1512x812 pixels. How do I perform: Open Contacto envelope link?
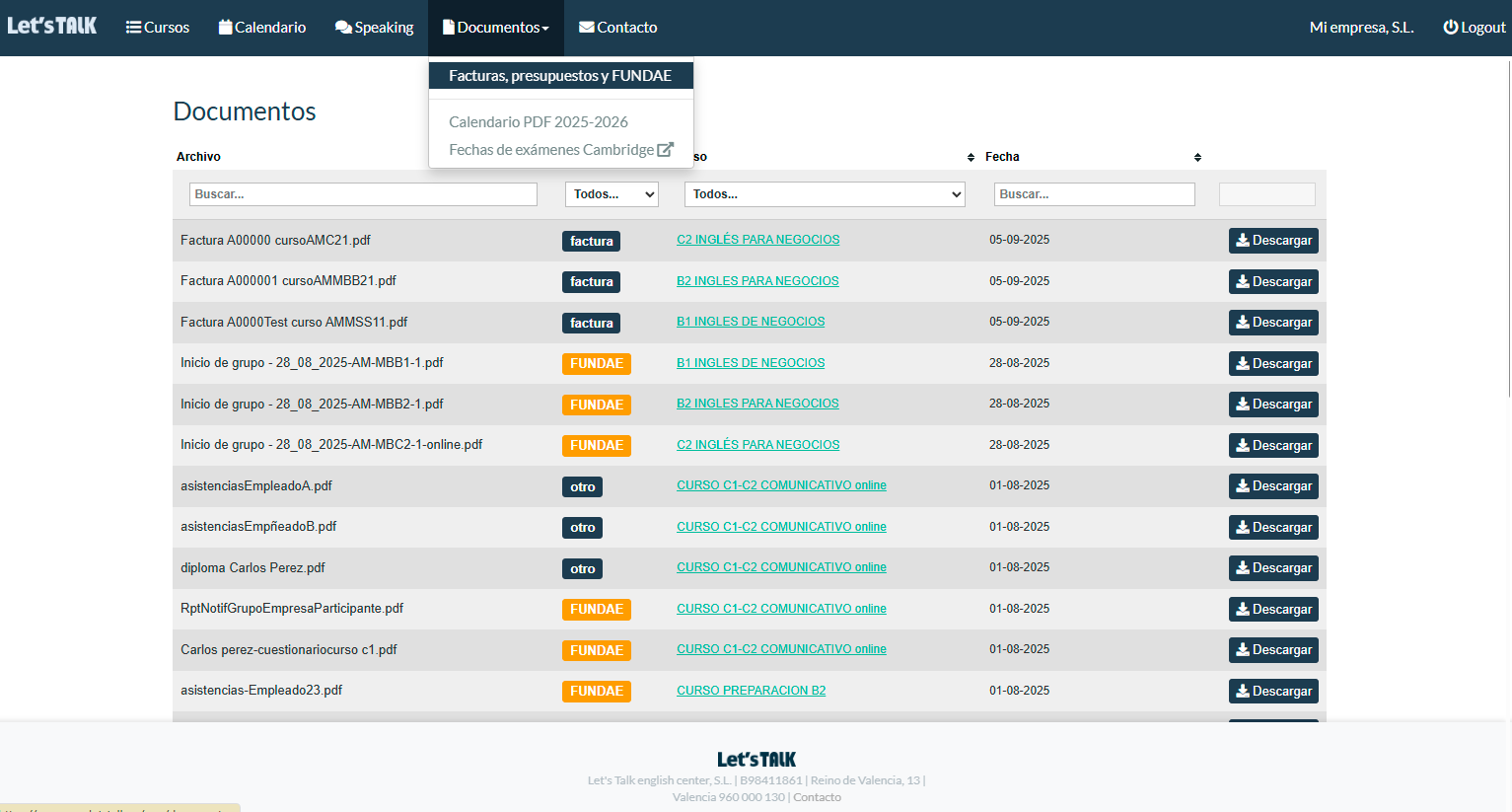pos(617,28)
